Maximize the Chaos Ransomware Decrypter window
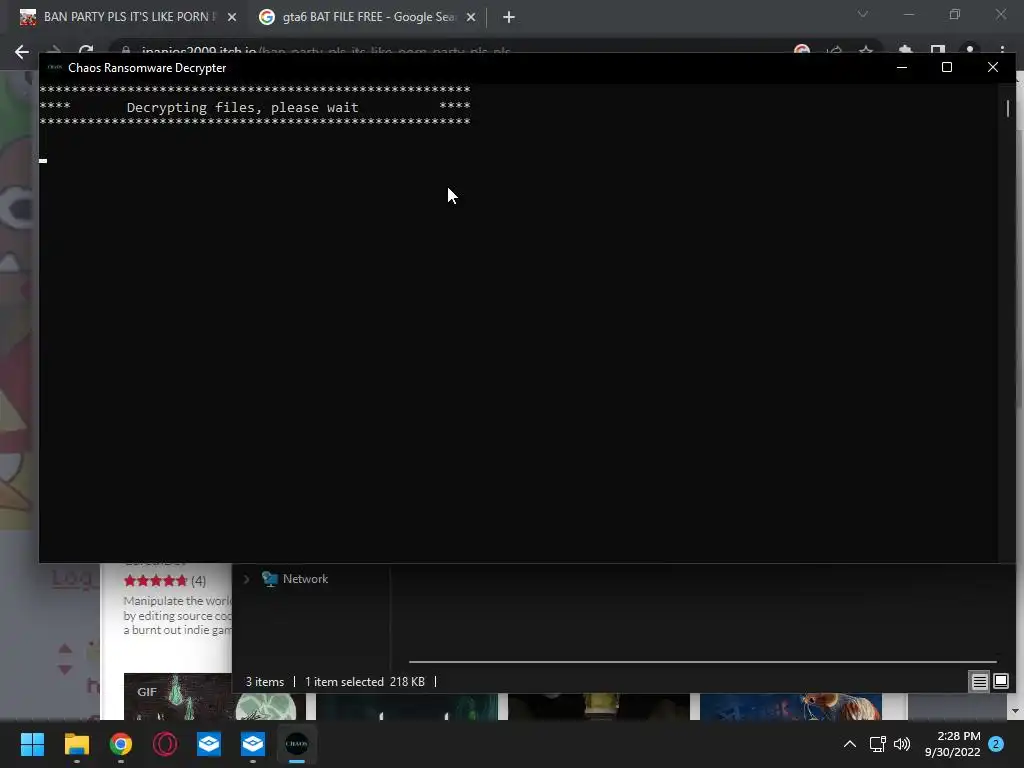Viewport: 1024px width, 768px height. click(x=947, y=67)
